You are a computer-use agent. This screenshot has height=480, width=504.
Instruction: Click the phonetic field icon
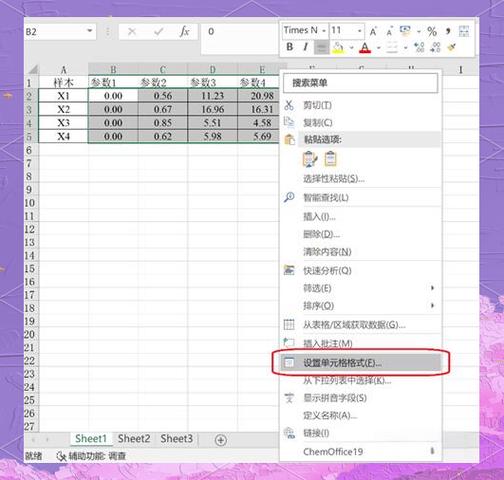tap(289, 397)
